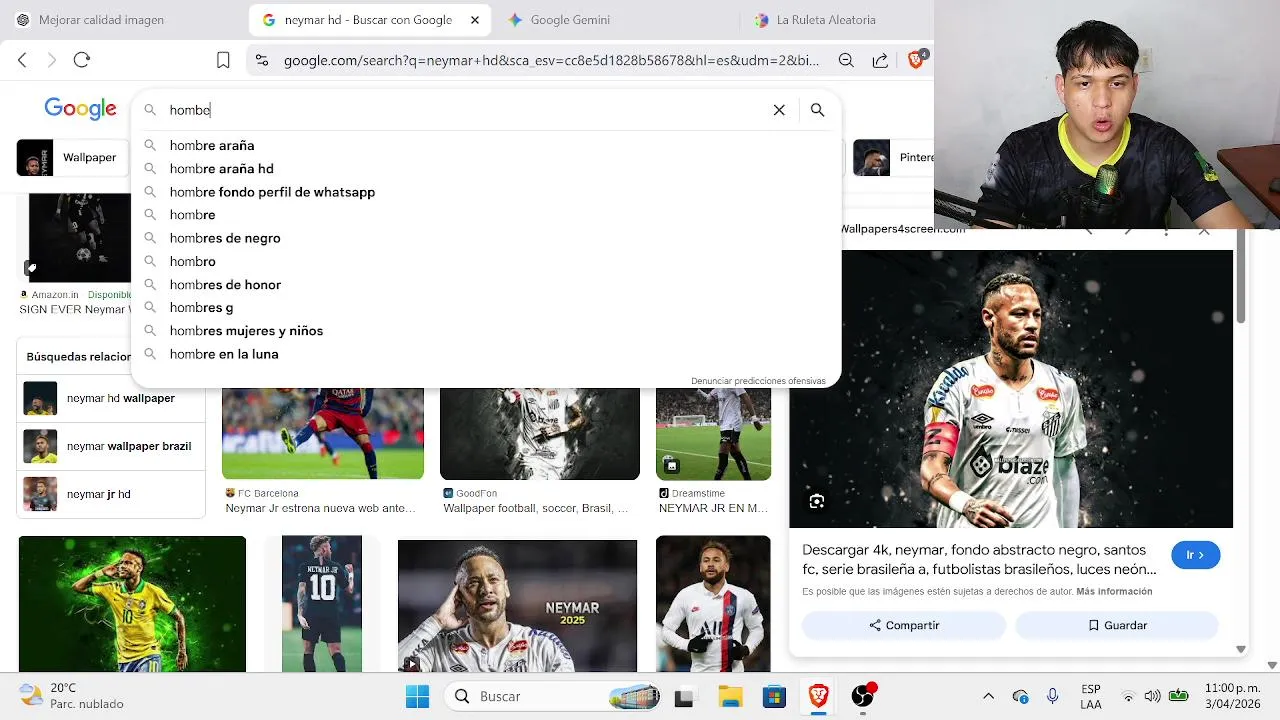This screenshot has height=720, width=1280.
Task: Pick the suggestion hombres de negro
Action: [485, 238]
